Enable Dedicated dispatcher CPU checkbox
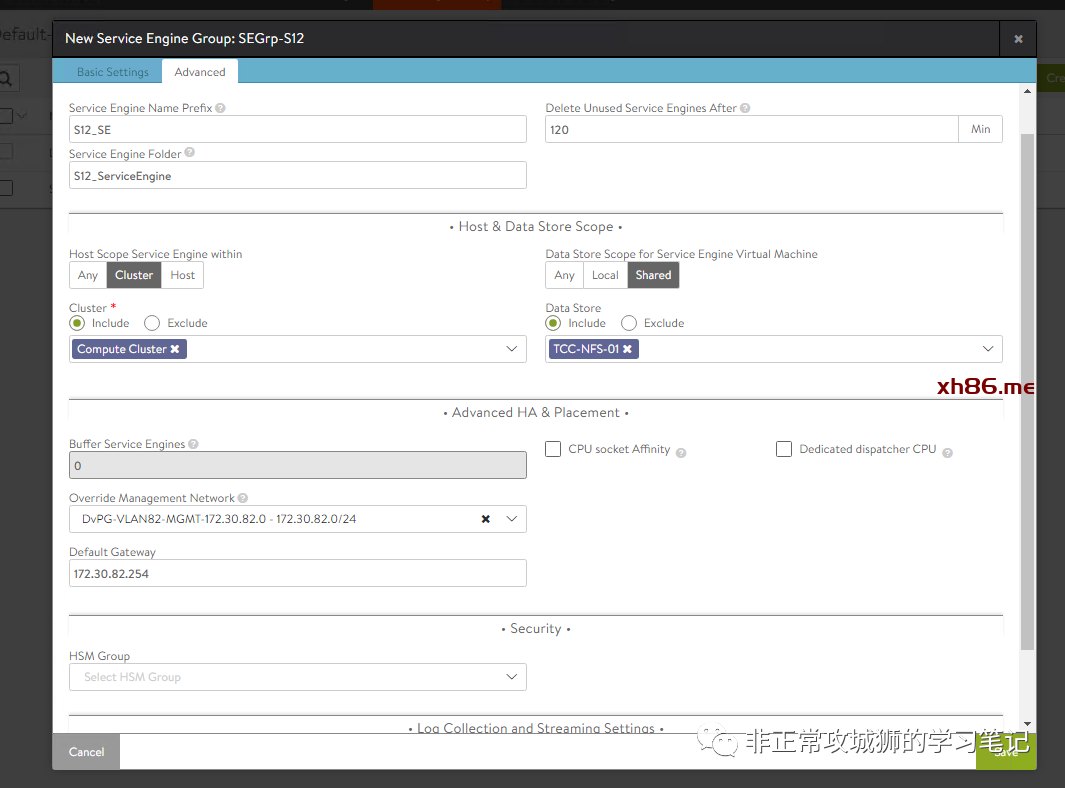 pos(784,450)
